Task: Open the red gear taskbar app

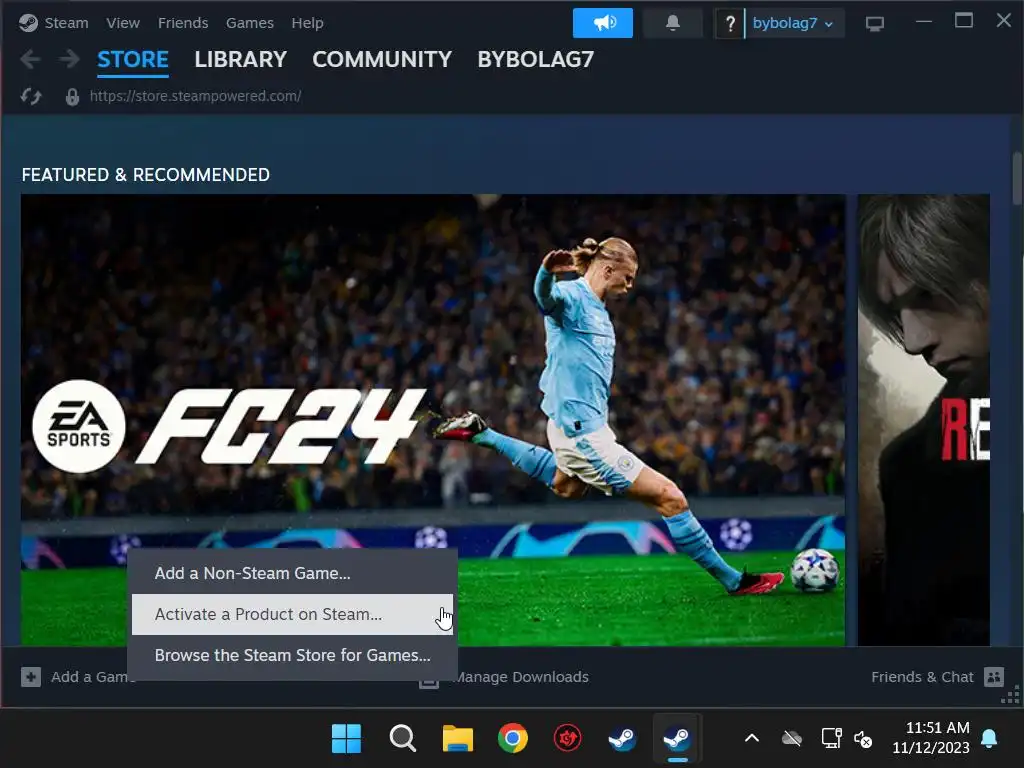Action: (568, 739)
